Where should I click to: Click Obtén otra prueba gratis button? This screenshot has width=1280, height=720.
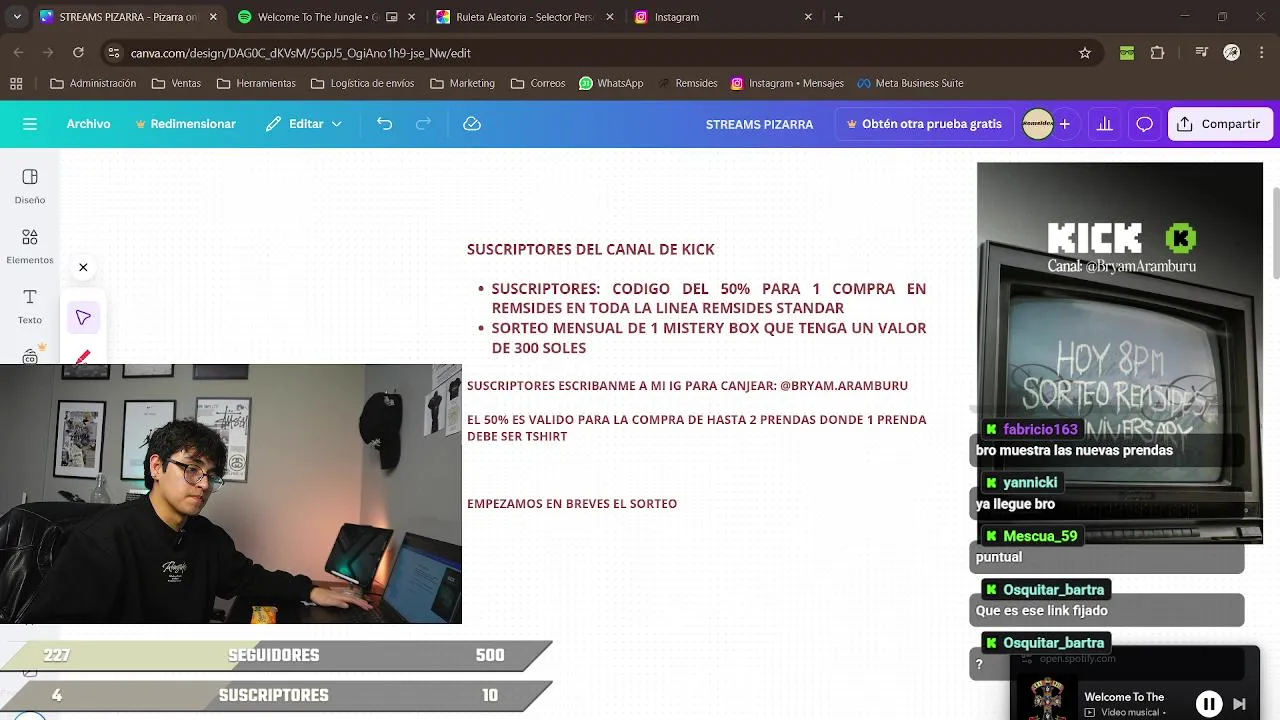(x=924, y=124)
